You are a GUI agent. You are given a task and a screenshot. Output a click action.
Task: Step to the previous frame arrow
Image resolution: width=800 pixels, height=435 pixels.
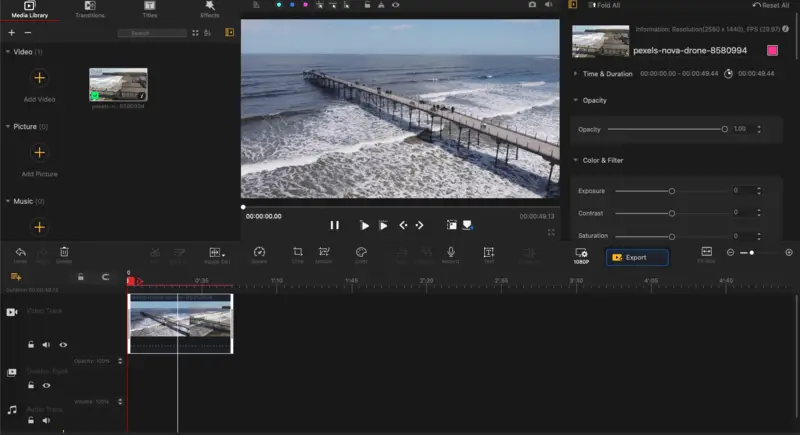(403, 225)
